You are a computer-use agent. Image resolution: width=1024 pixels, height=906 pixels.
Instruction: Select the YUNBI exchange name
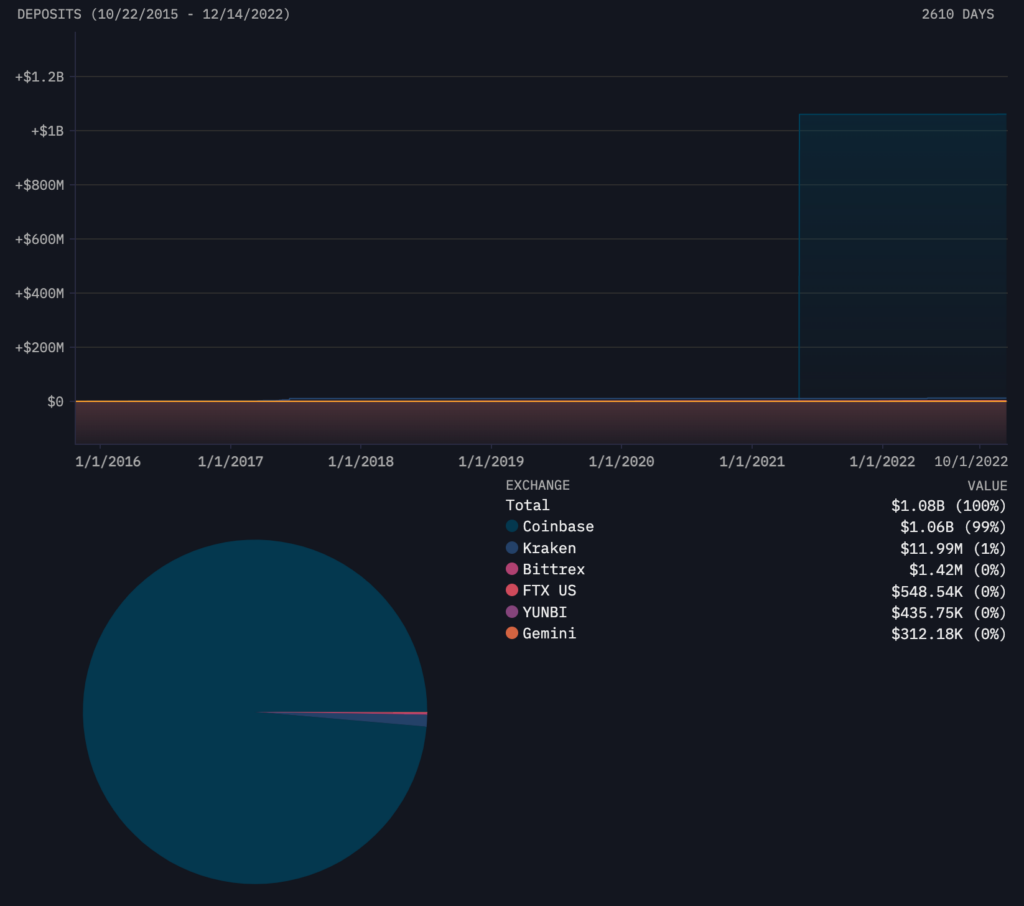coord(545,612)
